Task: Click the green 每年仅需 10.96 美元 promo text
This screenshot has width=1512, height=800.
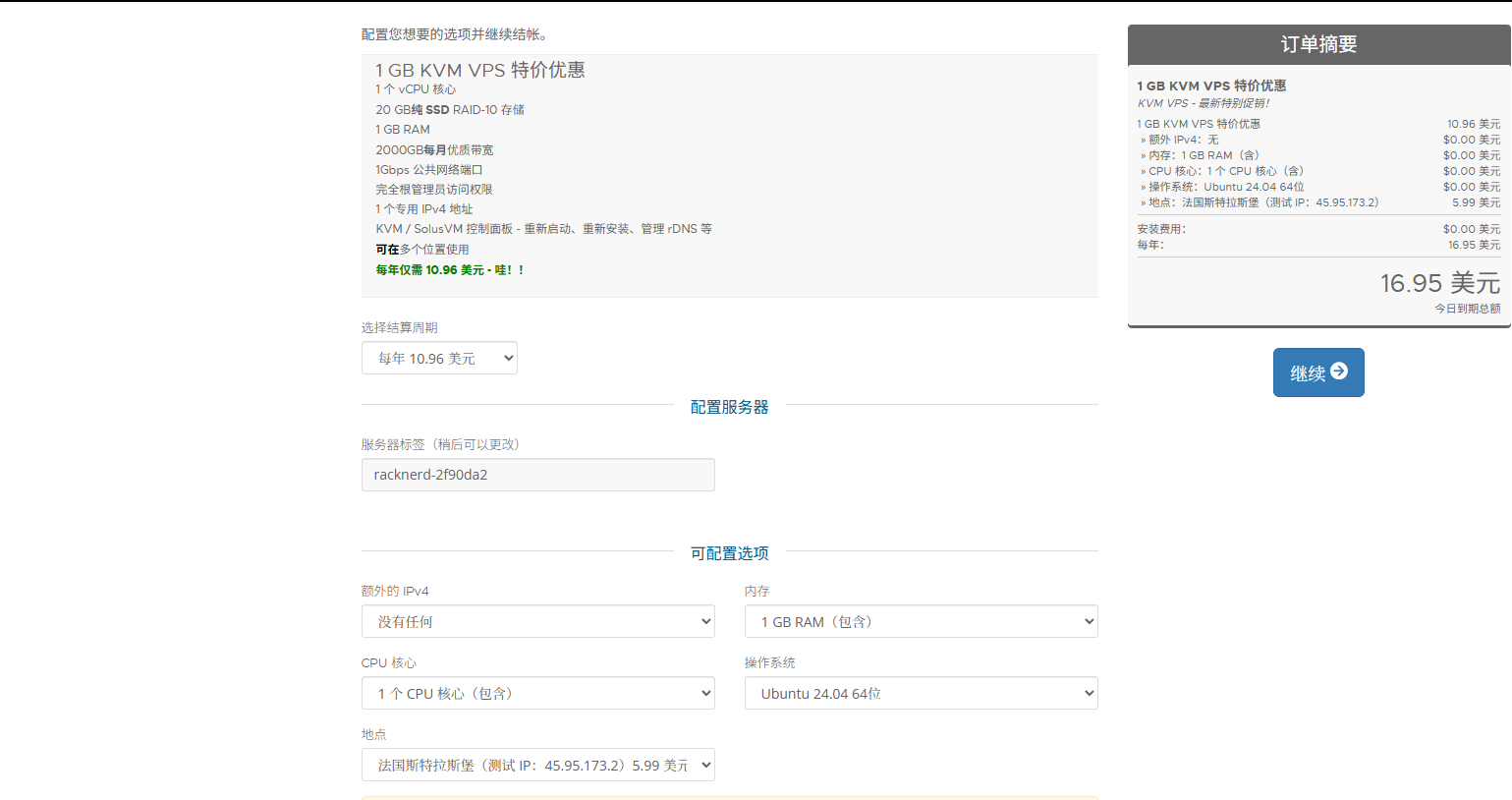Action: 450,270
